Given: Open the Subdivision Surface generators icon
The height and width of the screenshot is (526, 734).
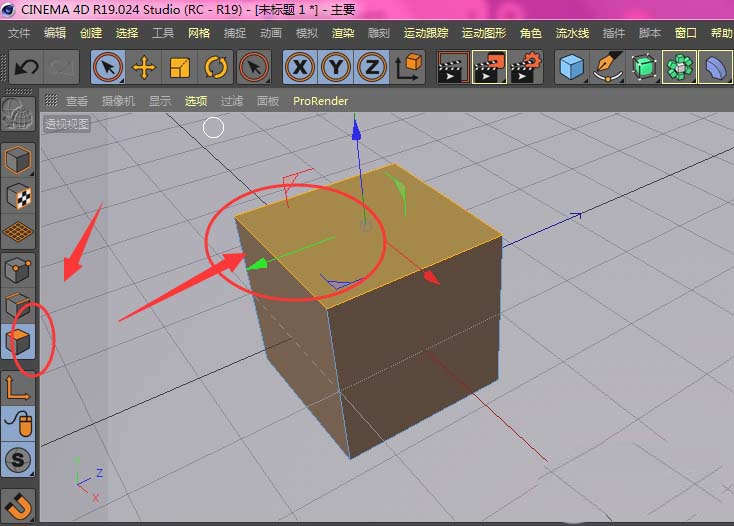Looking at the screenshot, I should [x=644, y=67].
